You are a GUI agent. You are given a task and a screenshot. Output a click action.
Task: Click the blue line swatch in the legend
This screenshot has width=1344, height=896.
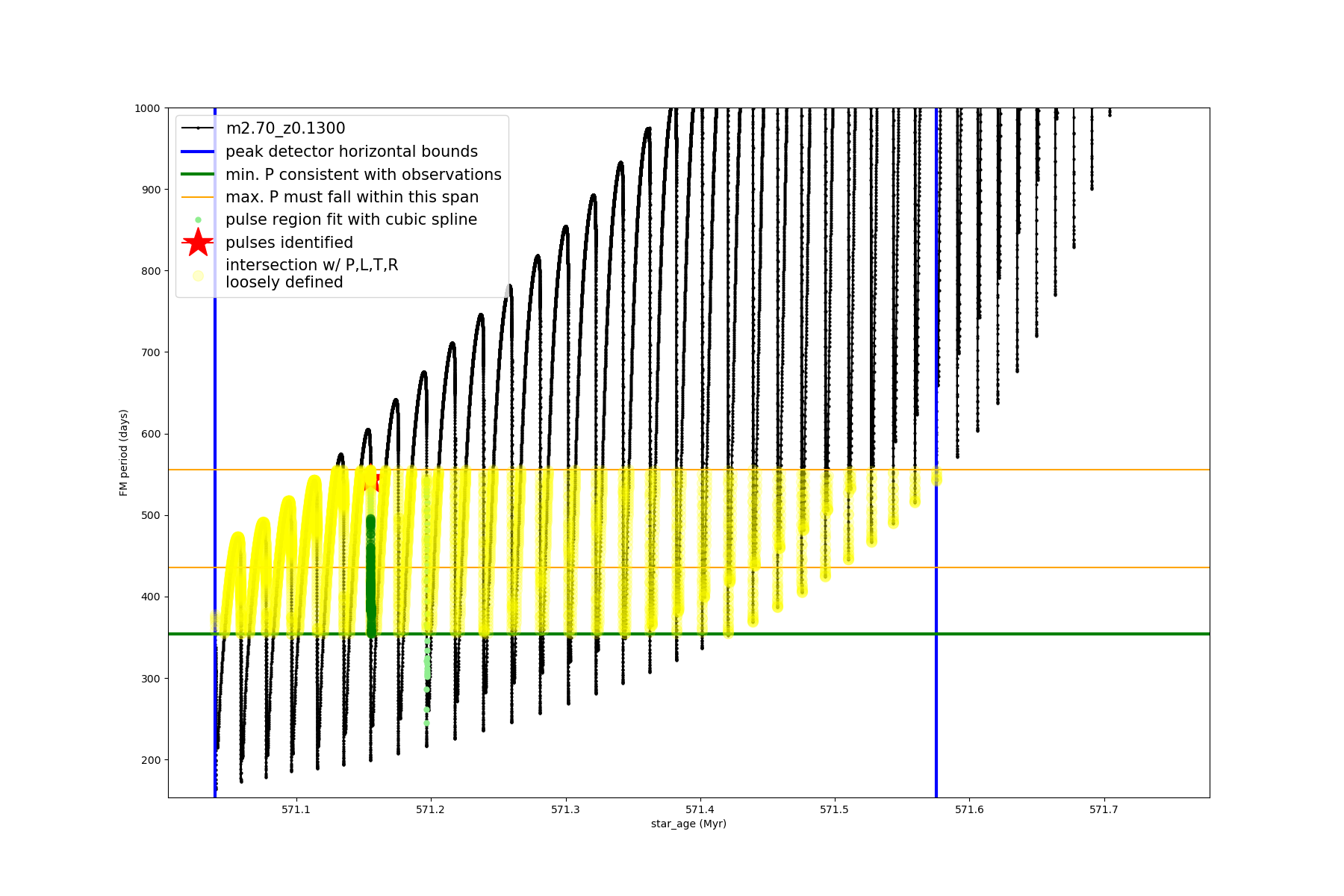(x=198, y=152)
